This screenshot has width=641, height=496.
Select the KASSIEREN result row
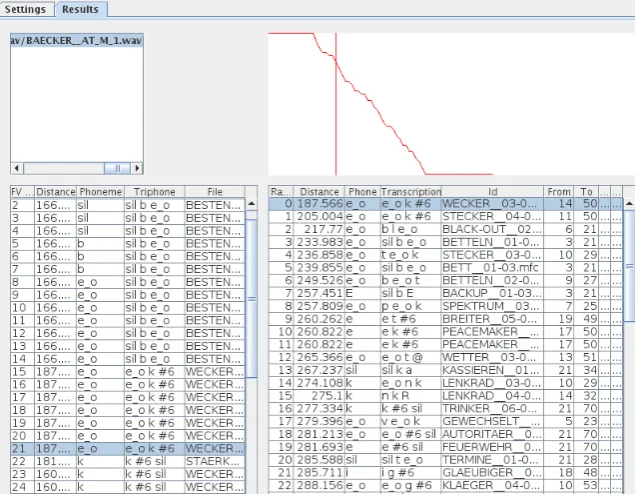(446, 370)
